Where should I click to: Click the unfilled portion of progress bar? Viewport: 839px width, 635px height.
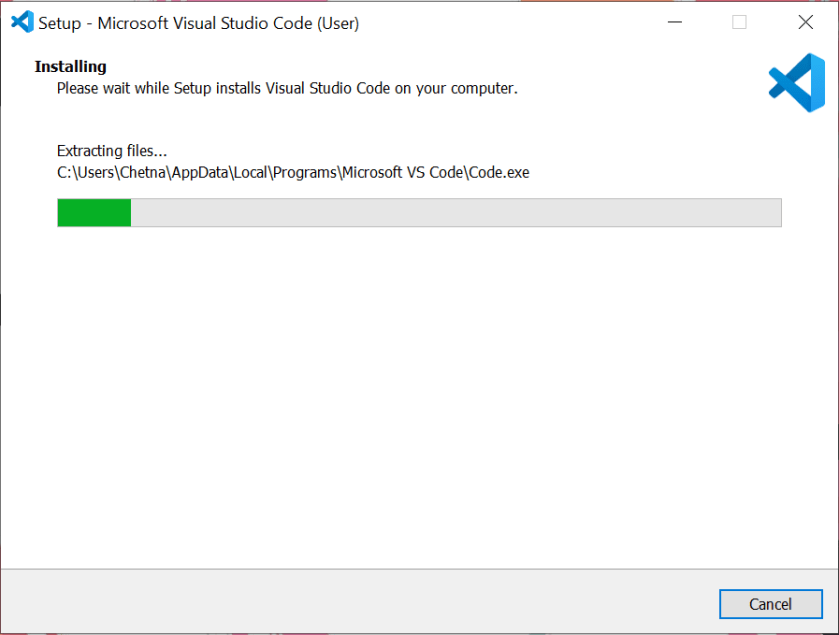tap(450, 212)
